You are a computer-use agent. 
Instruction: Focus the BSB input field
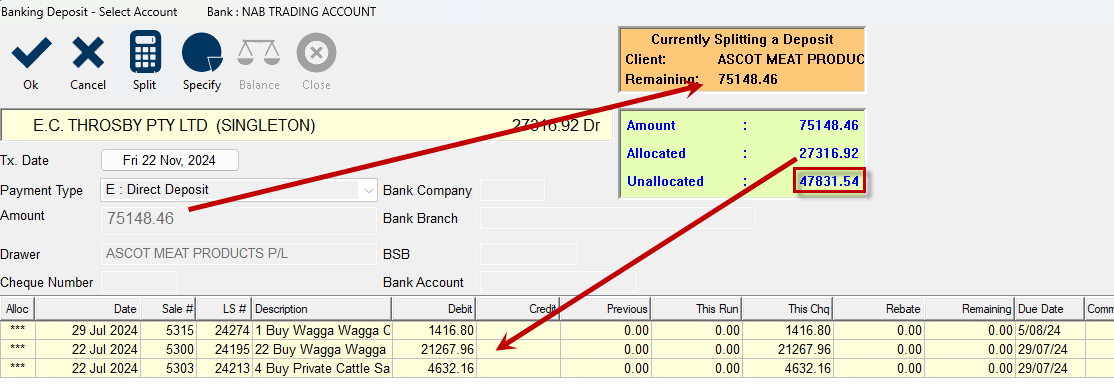pos(529,254)
